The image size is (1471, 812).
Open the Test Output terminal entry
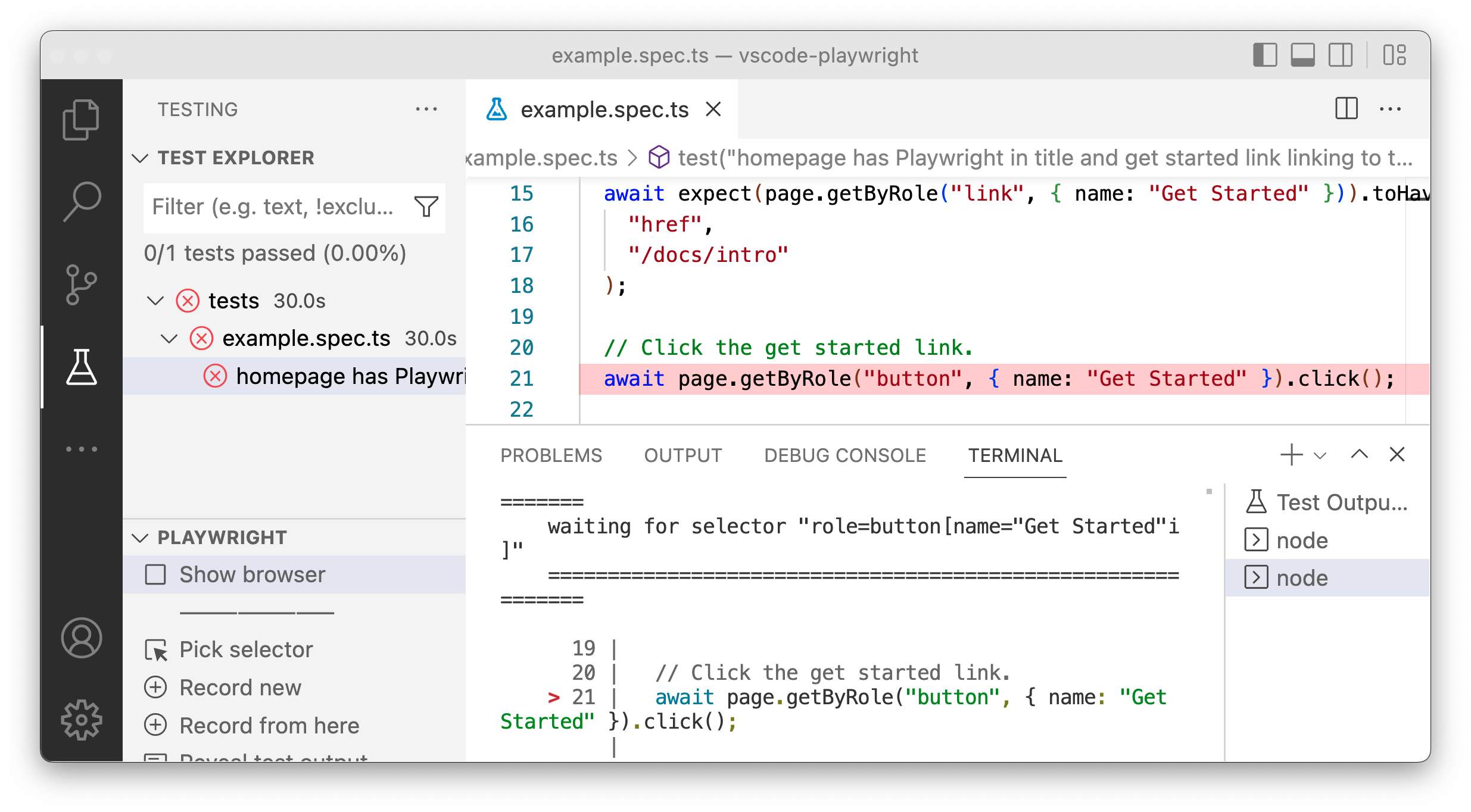pos(1327,502)
